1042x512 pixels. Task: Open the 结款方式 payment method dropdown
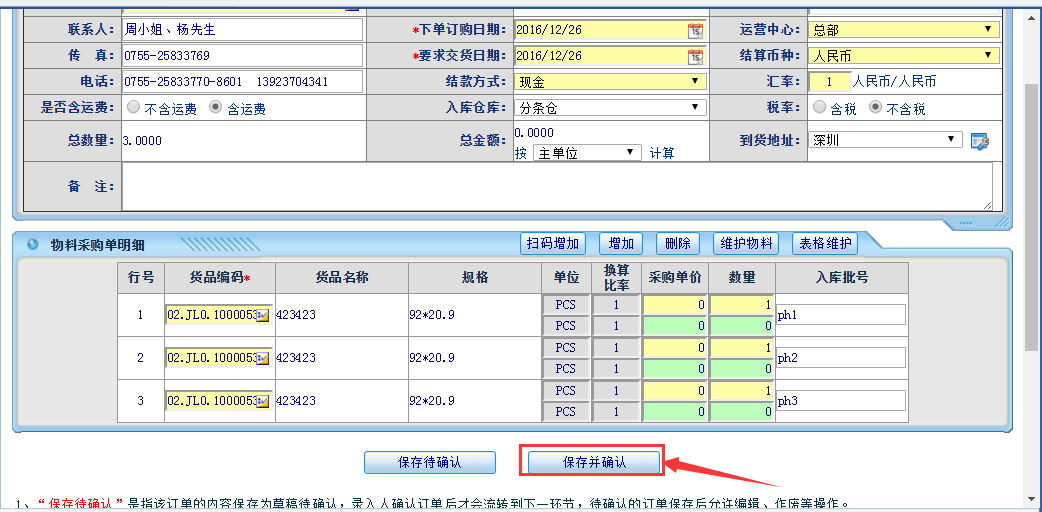pos(610,82)
